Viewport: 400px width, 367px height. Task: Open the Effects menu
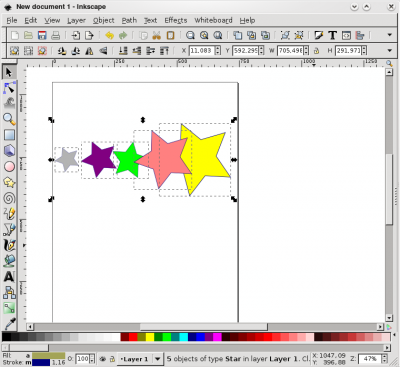(176, 20)
